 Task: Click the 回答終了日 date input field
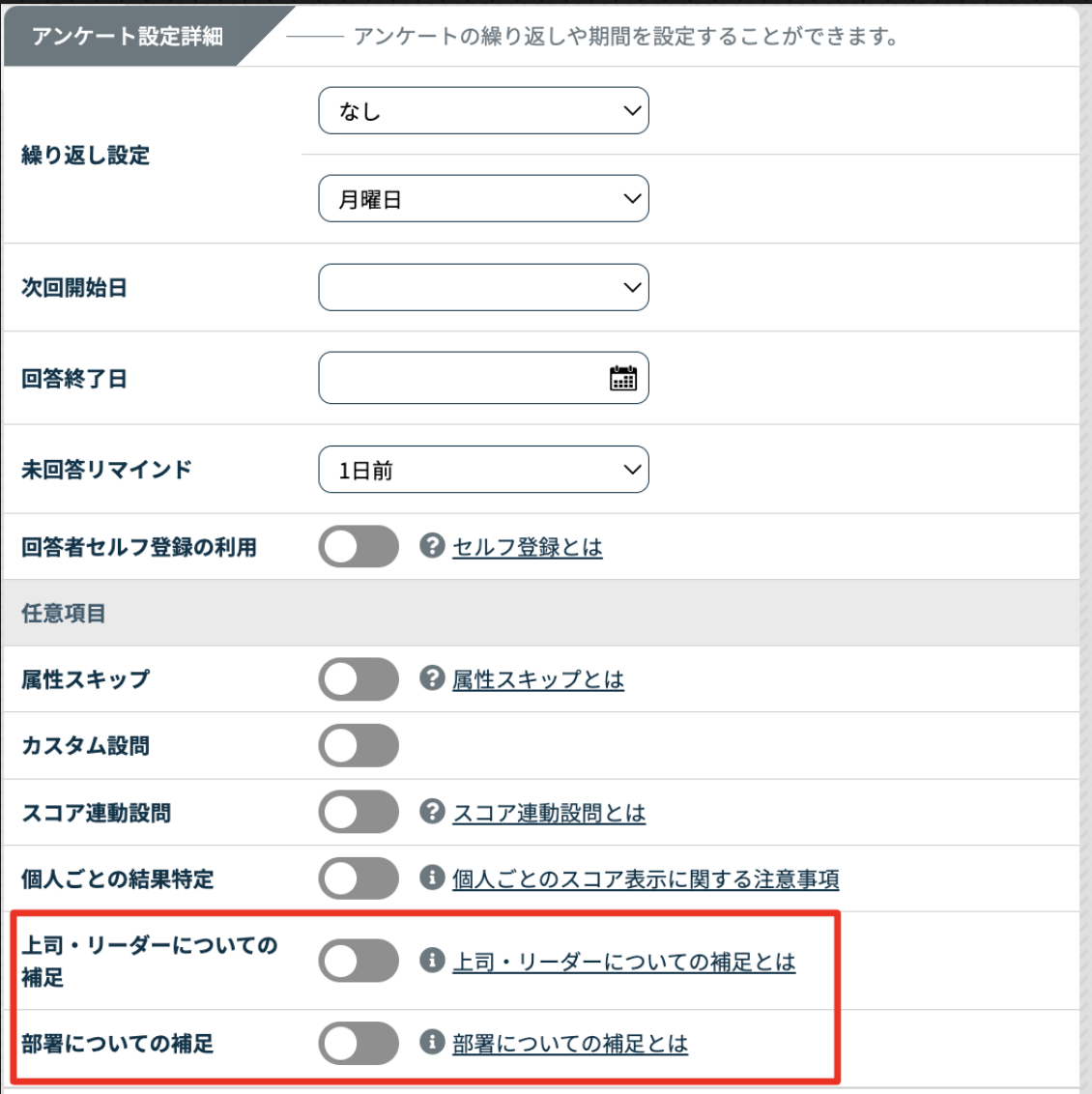(x=483, y=378)
